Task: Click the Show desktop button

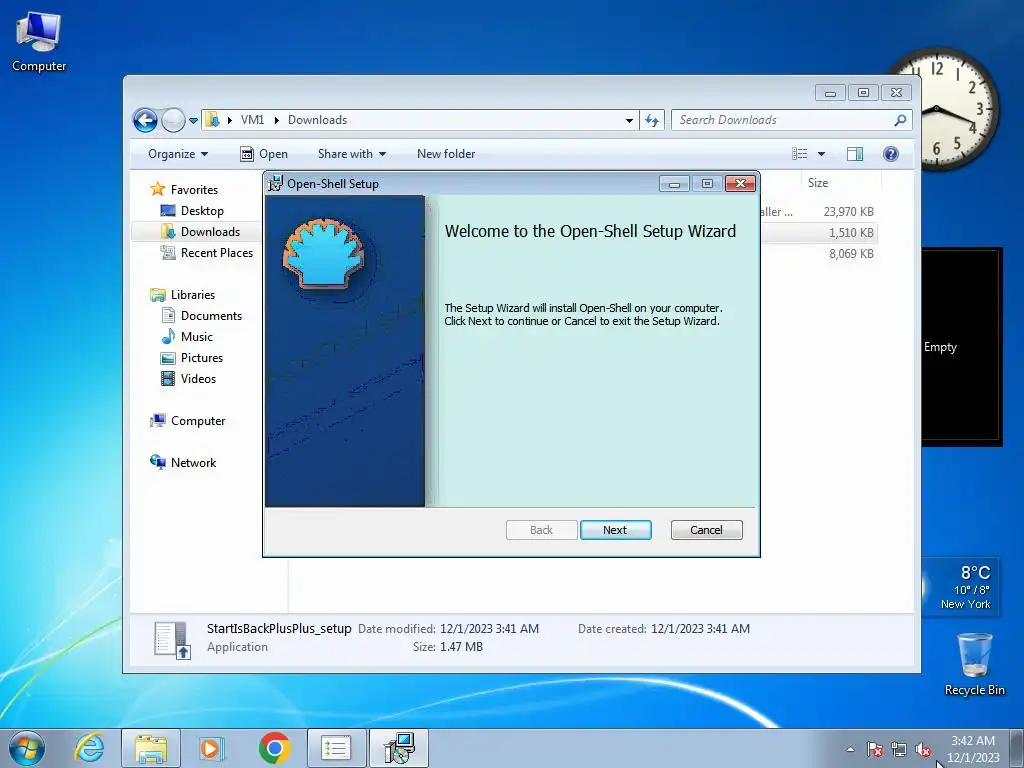Action: coord(1017,748)
